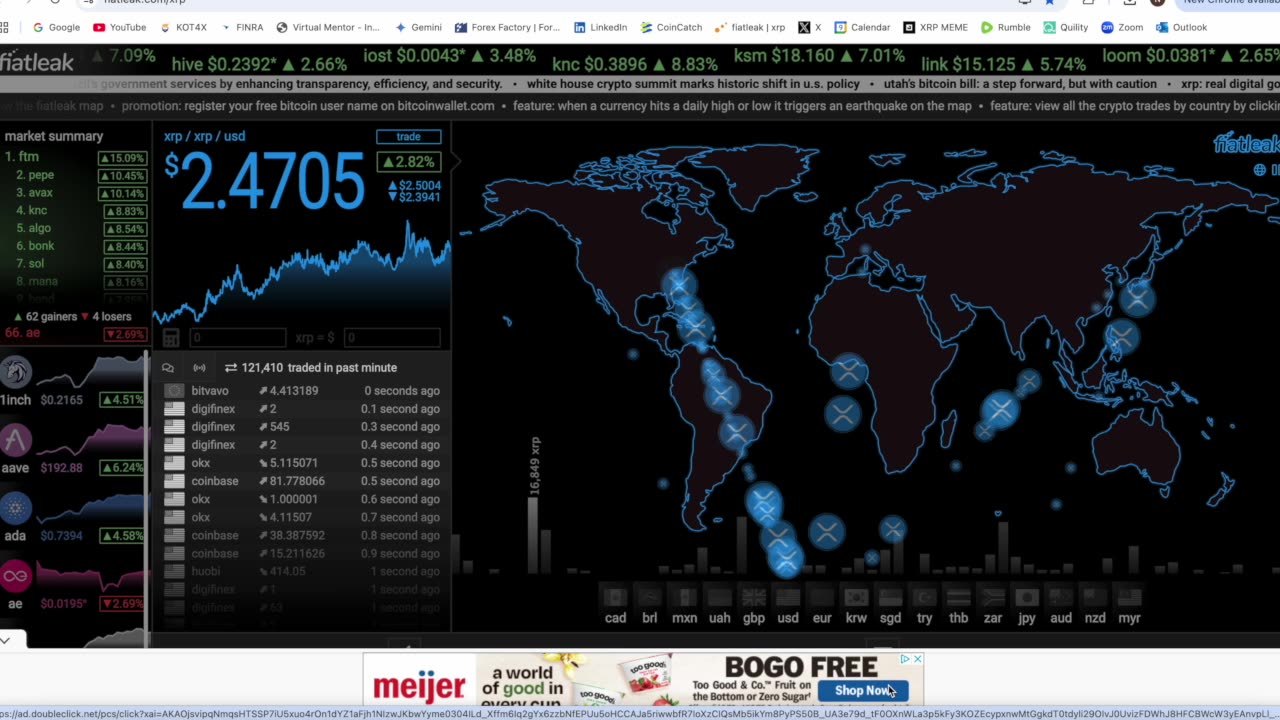This screenshot has height=720, width=1280.
Task: Click the trade button
Action: pos(408,136)
